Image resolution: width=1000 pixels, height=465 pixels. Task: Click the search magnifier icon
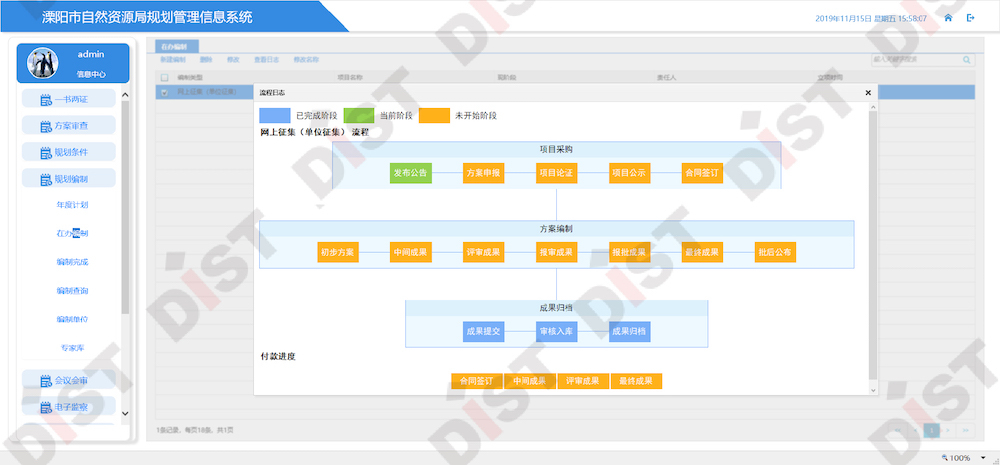tap(967, 60)
